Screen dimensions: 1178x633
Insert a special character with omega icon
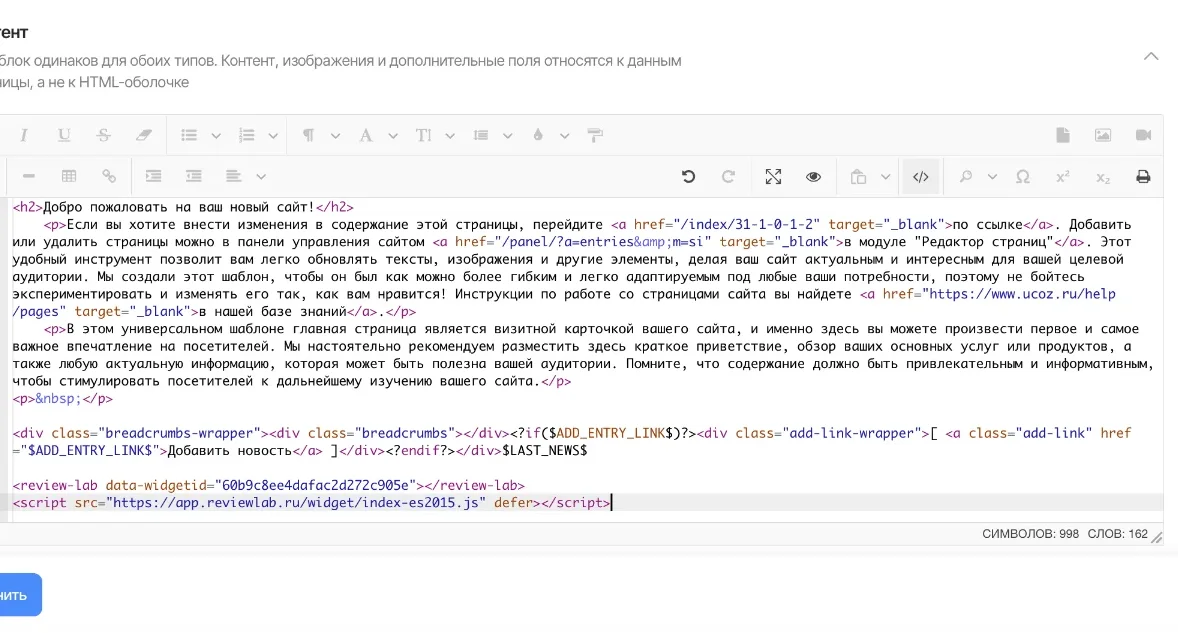coord(1022,176)
